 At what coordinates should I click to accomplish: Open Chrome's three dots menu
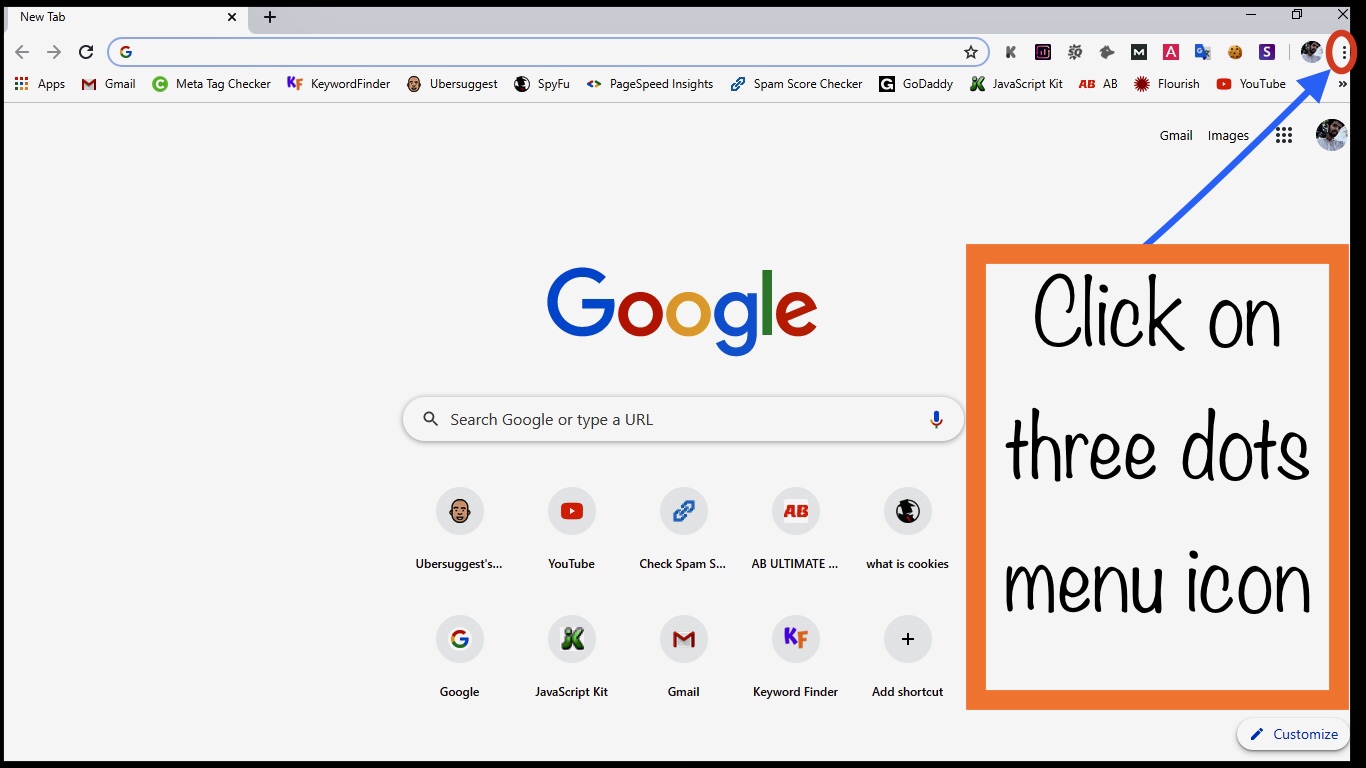click(x=1343, y=52)
